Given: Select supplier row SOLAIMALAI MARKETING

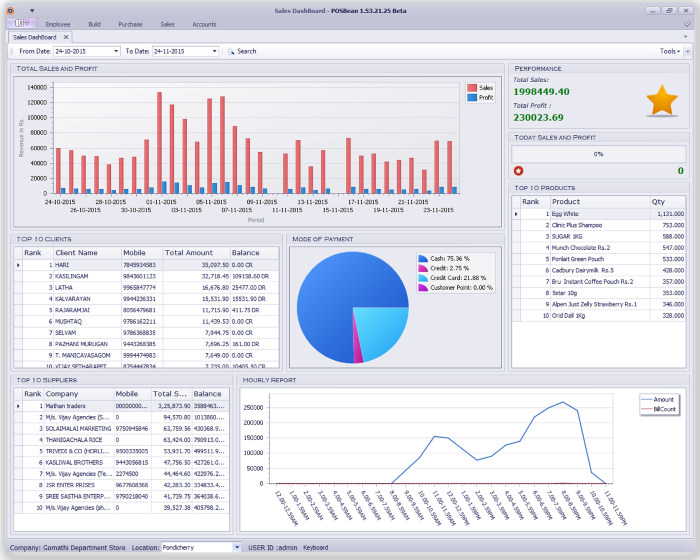Looking at the screenshot, I should 121,429.
